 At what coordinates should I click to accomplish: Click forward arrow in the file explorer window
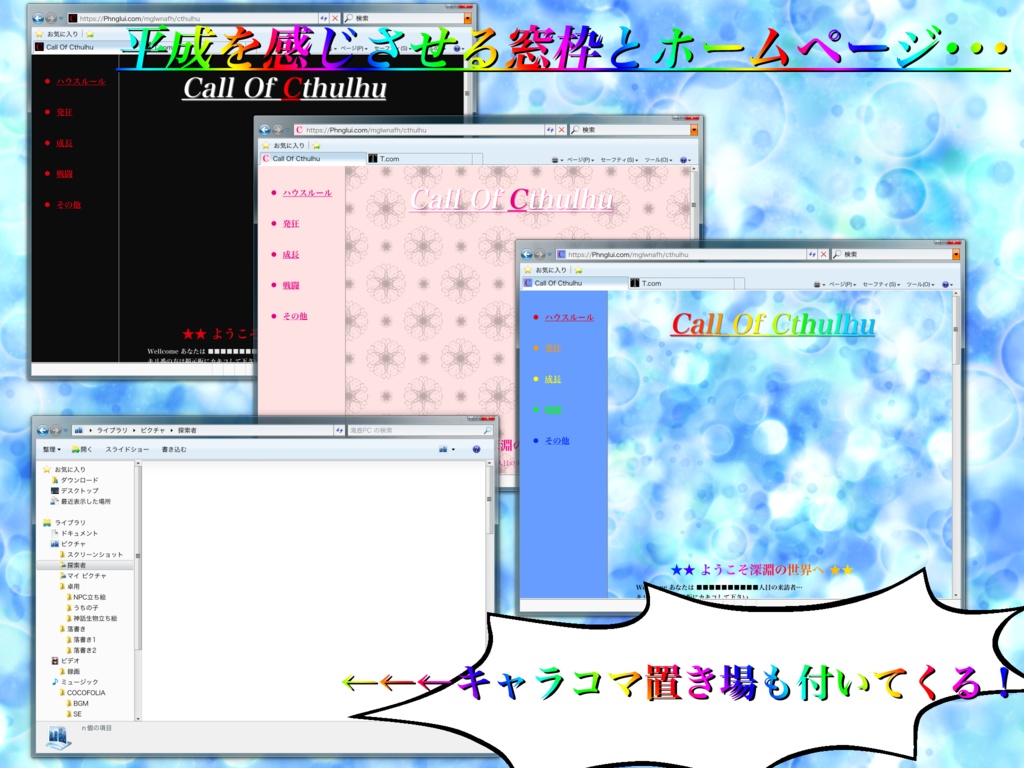56,430
